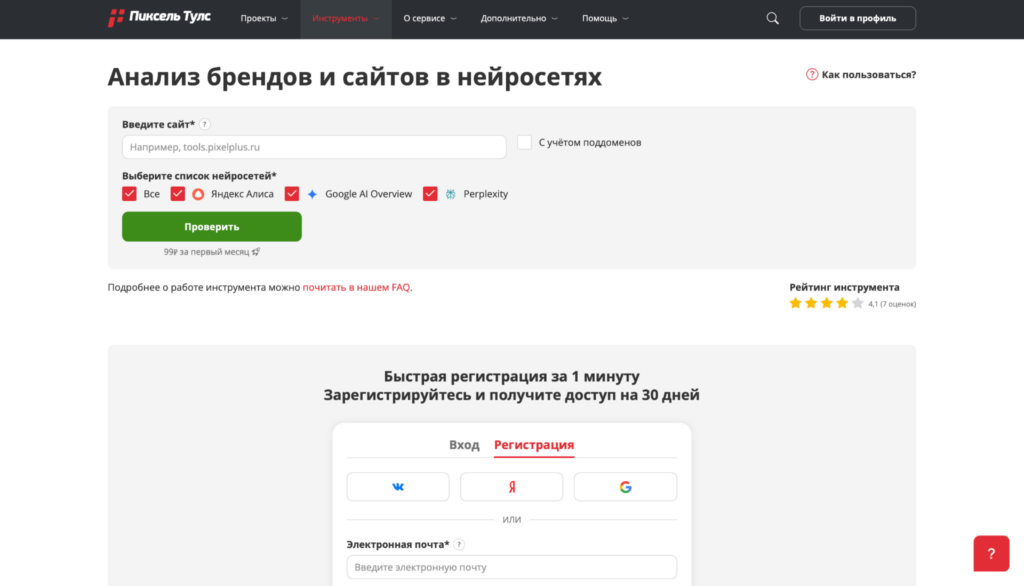Expand the Дополнительно menu
1024x586 pixels.
(519, 18)
